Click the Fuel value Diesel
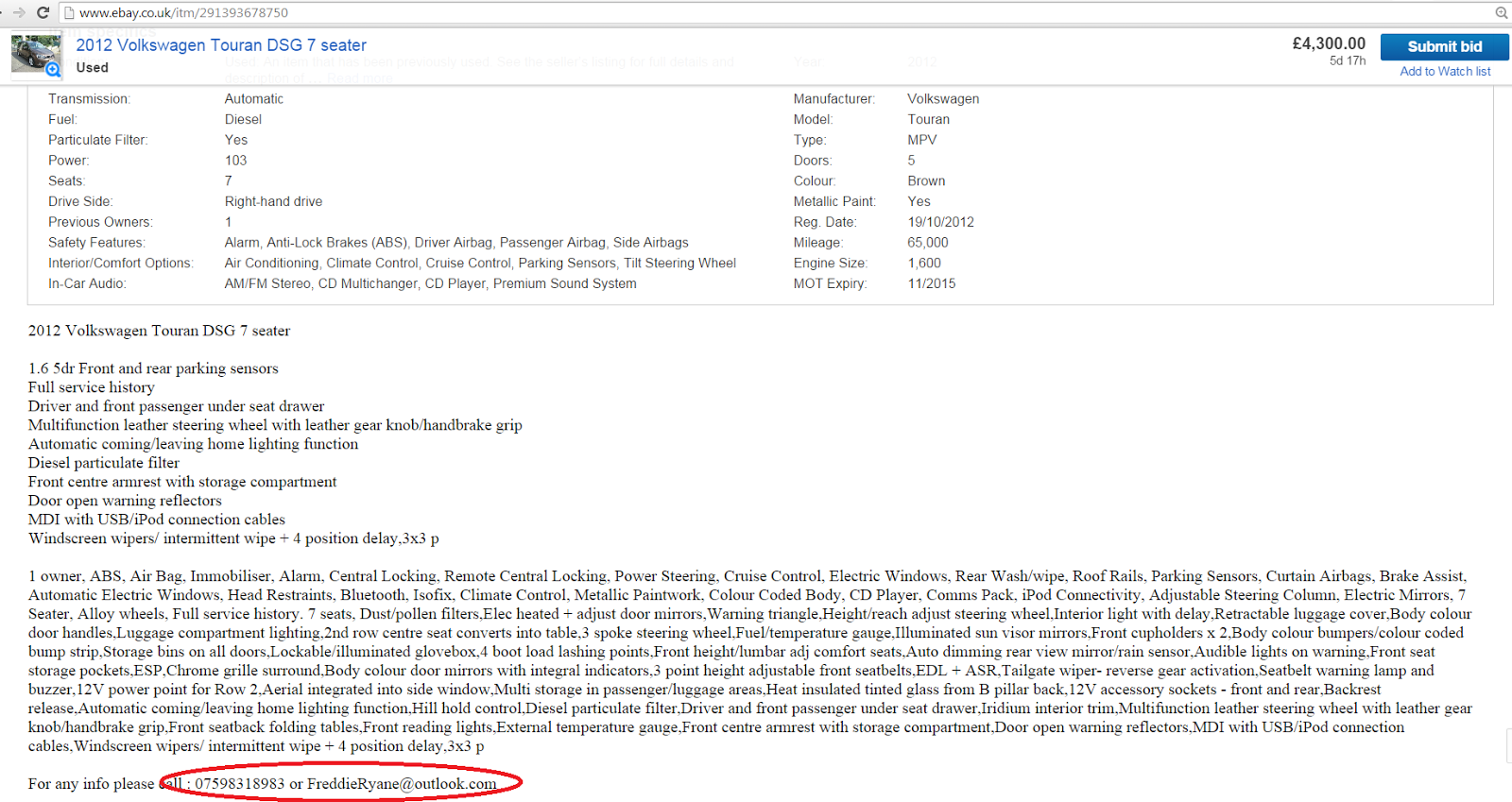The height and width of the screenshot is (802, 1512). [243, 119]
